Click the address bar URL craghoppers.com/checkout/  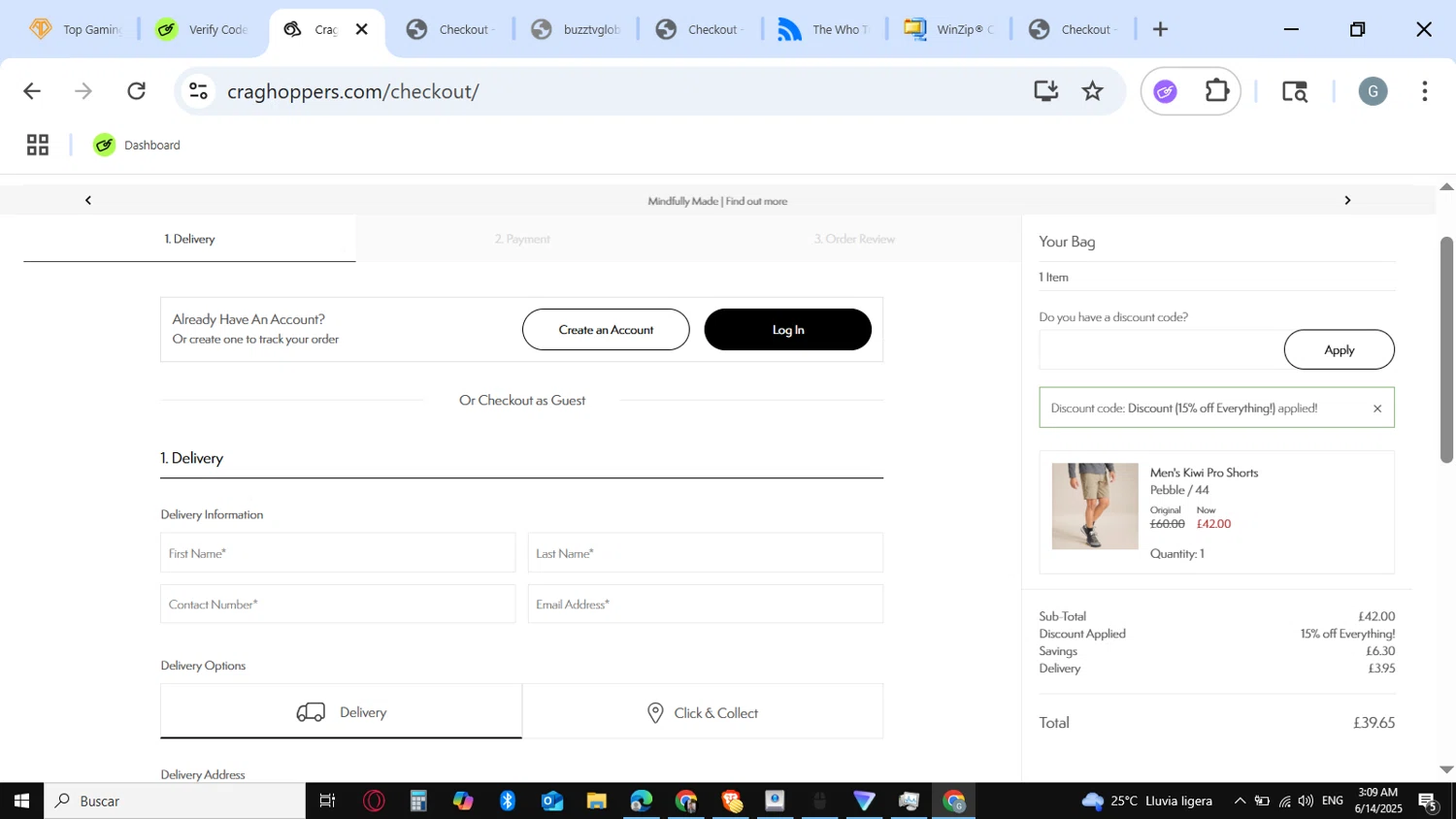353,91
